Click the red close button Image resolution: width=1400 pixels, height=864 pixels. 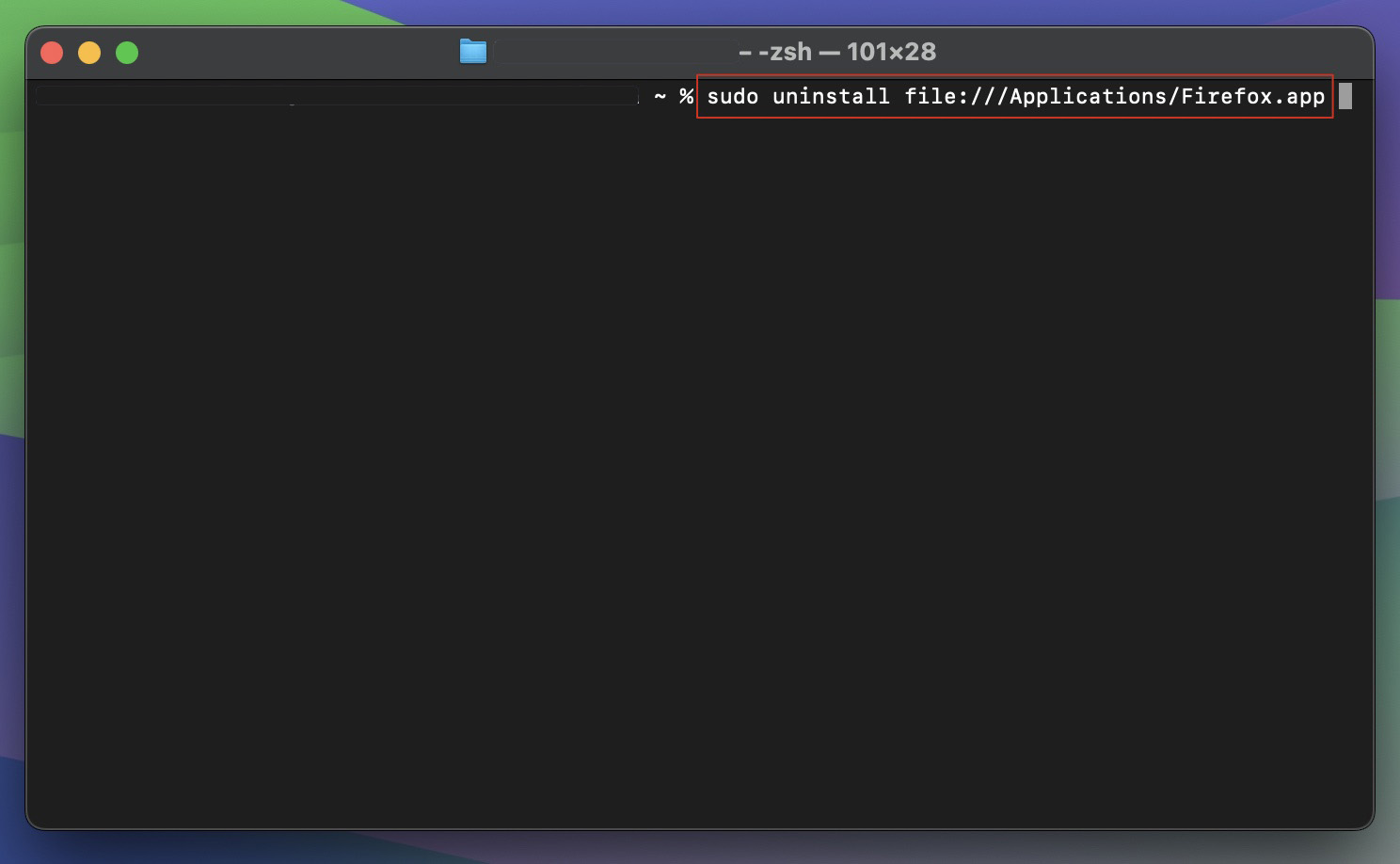[52, 52]
